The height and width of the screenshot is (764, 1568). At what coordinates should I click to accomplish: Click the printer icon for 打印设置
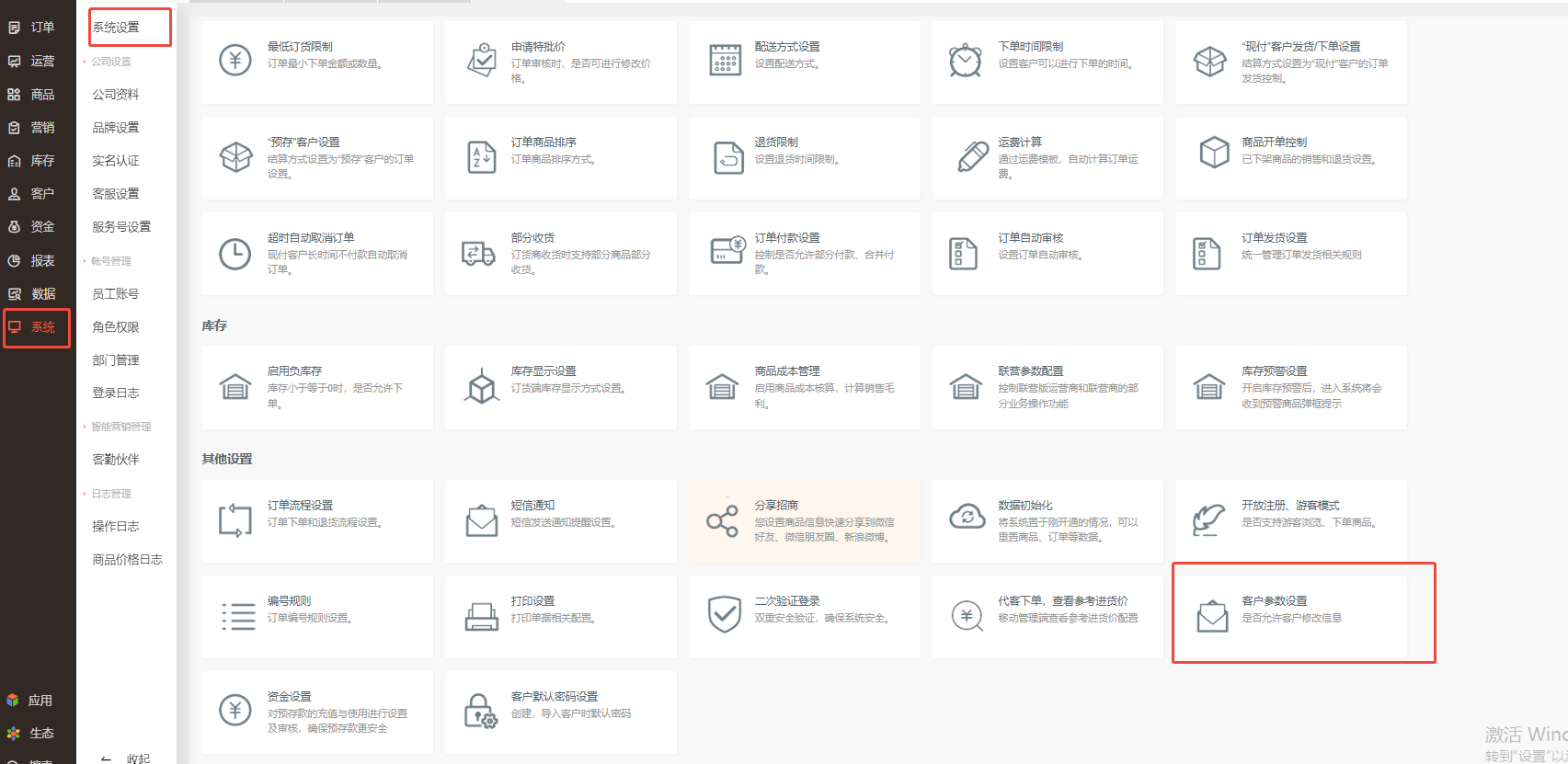click(x=482, y=616)
